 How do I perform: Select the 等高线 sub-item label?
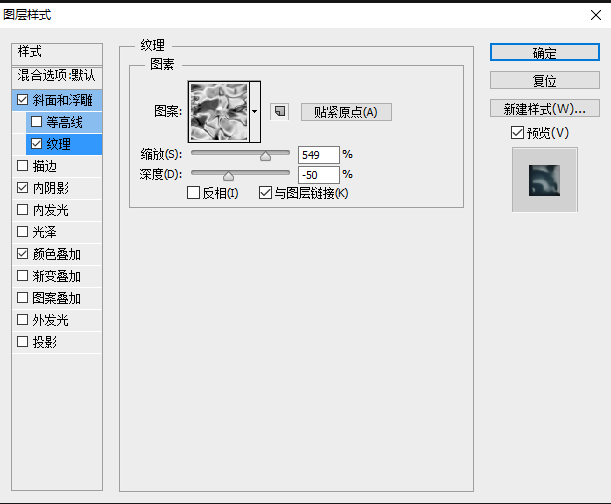[65, 122]
